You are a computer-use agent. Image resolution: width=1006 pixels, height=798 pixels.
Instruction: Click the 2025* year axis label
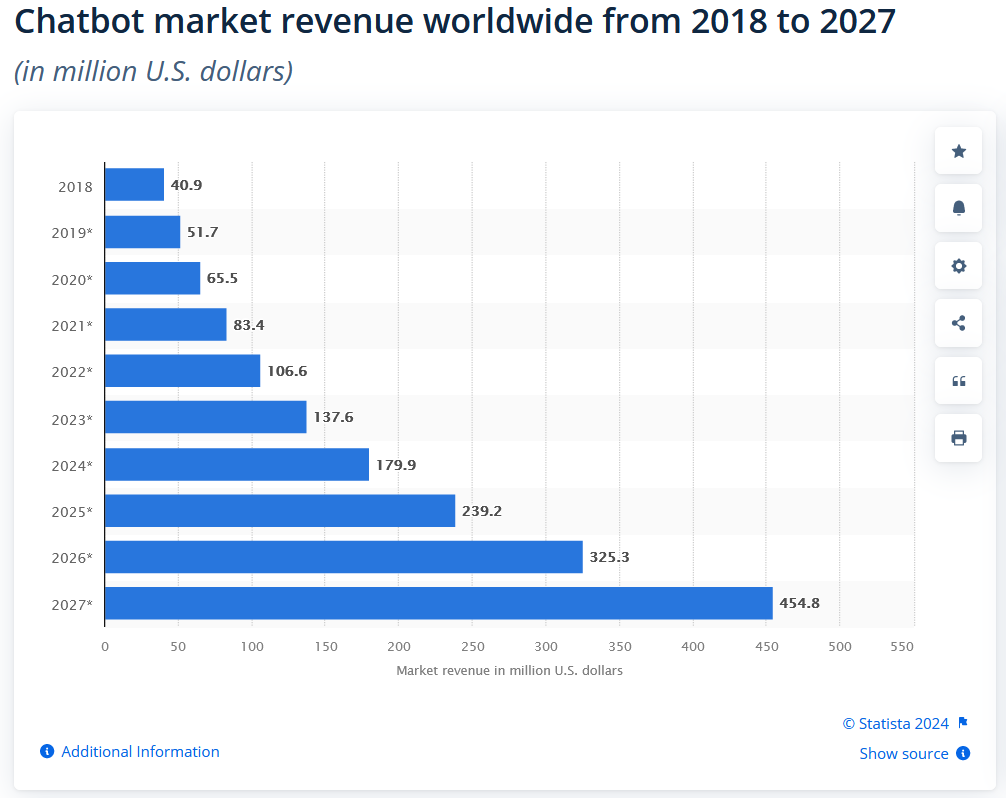[72, 512]
